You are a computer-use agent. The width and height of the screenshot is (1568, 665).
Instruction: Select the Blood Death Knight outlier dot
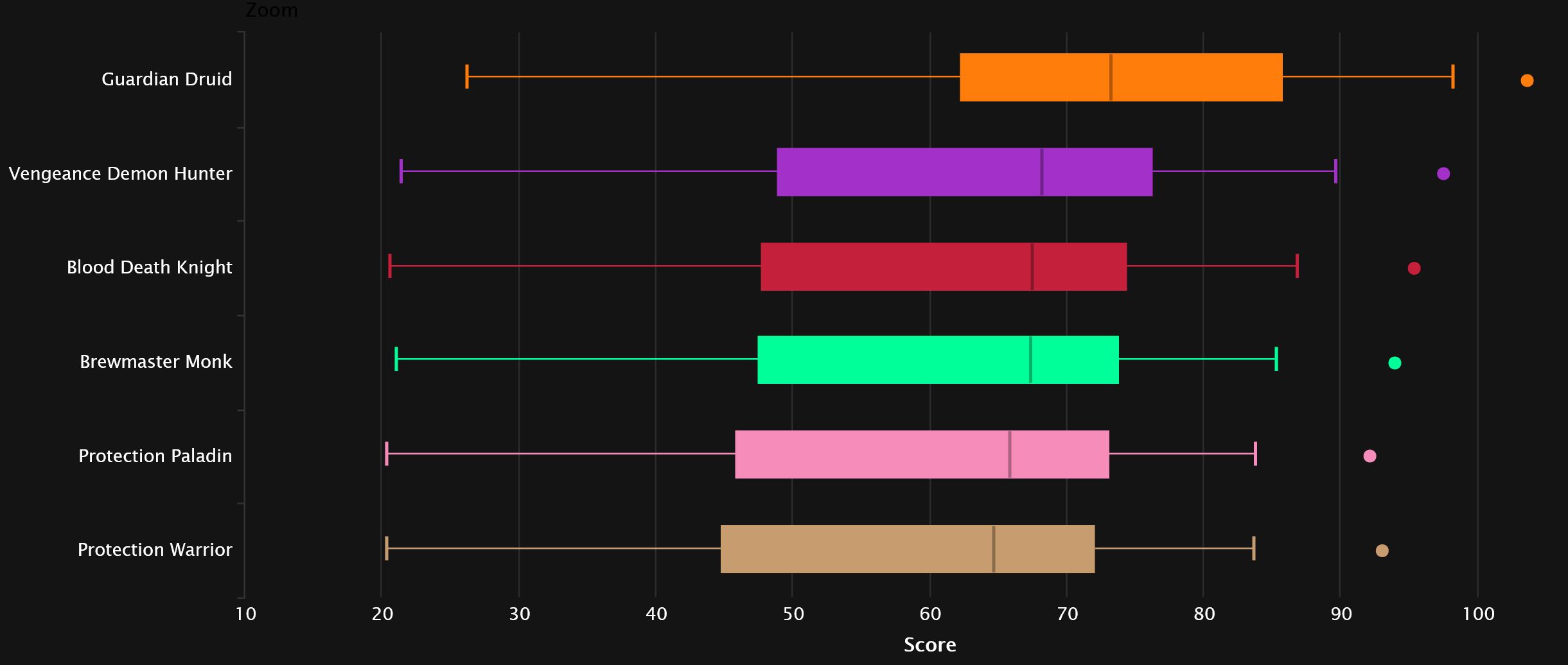[x=1414, y=268]
